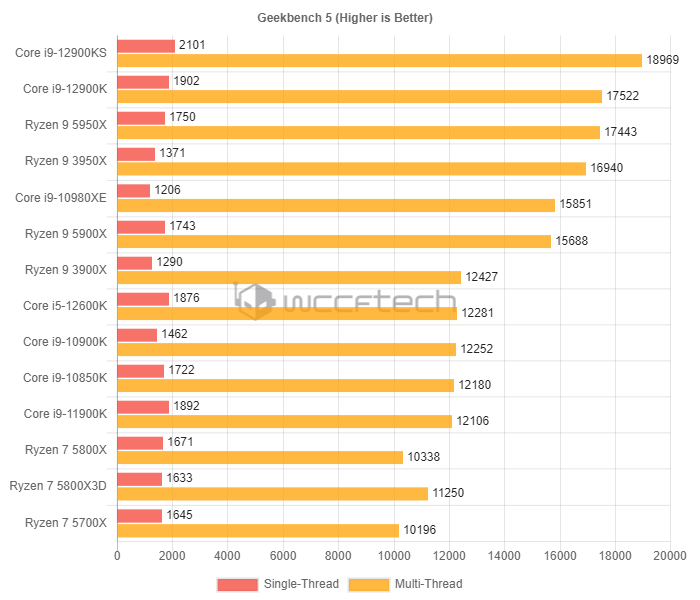Select the Ryzen 7 5700X multi-thread bar
The image size is (700, 600).
pyautogui.click(x=258, y=530)
